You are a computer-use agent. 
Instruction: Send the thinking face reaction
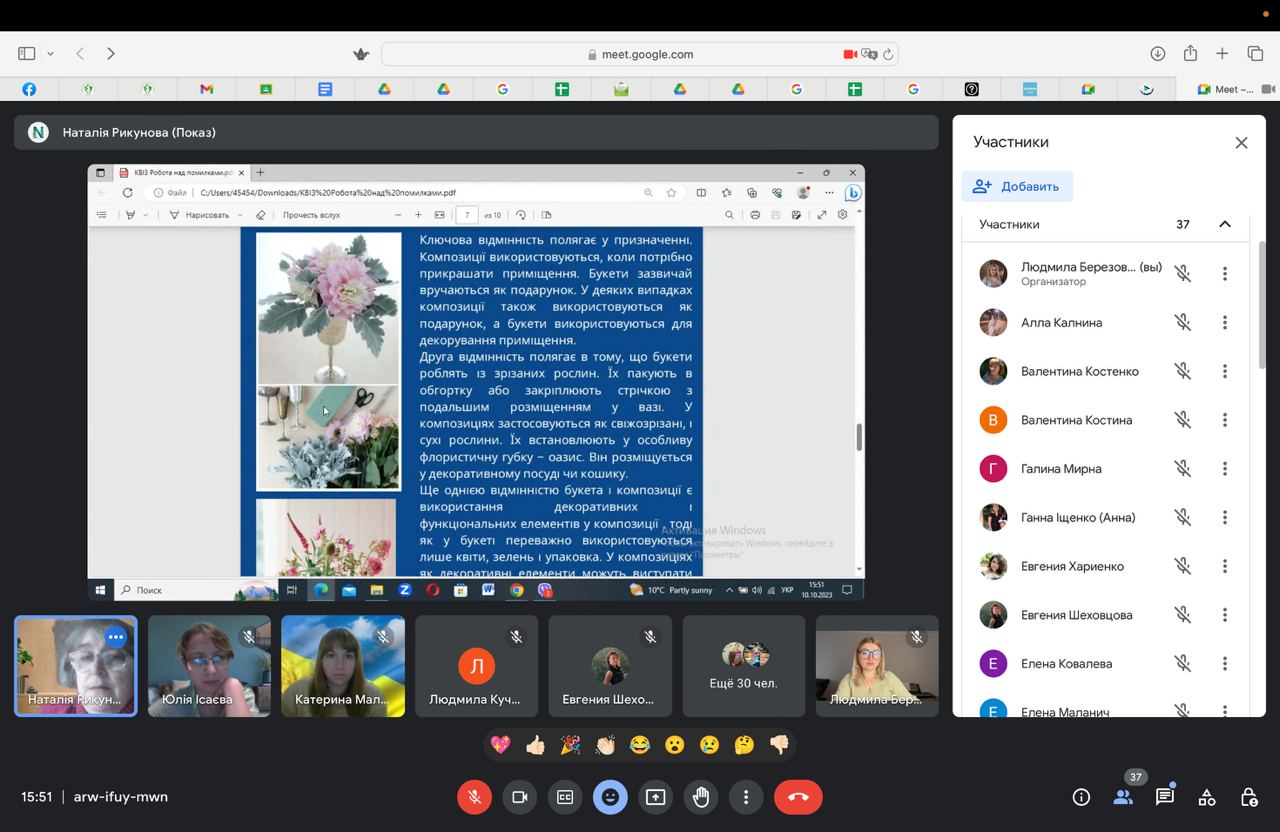pos(744,745)
